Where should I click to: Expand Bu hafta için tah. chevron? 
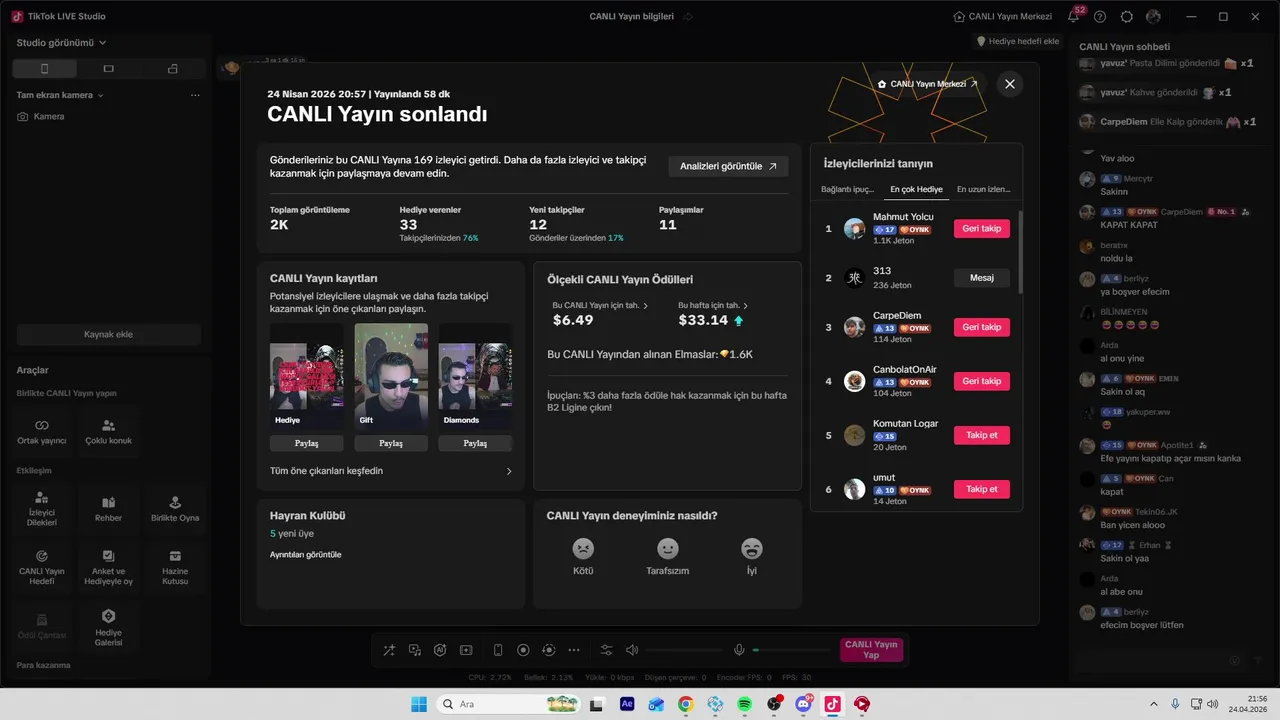746,306
